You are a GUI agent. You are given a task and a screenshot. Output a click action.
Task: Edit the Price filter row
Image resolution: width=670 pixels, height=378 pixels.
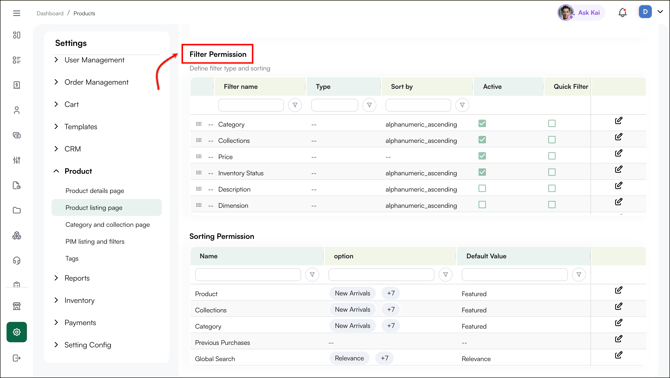[618, 153]
